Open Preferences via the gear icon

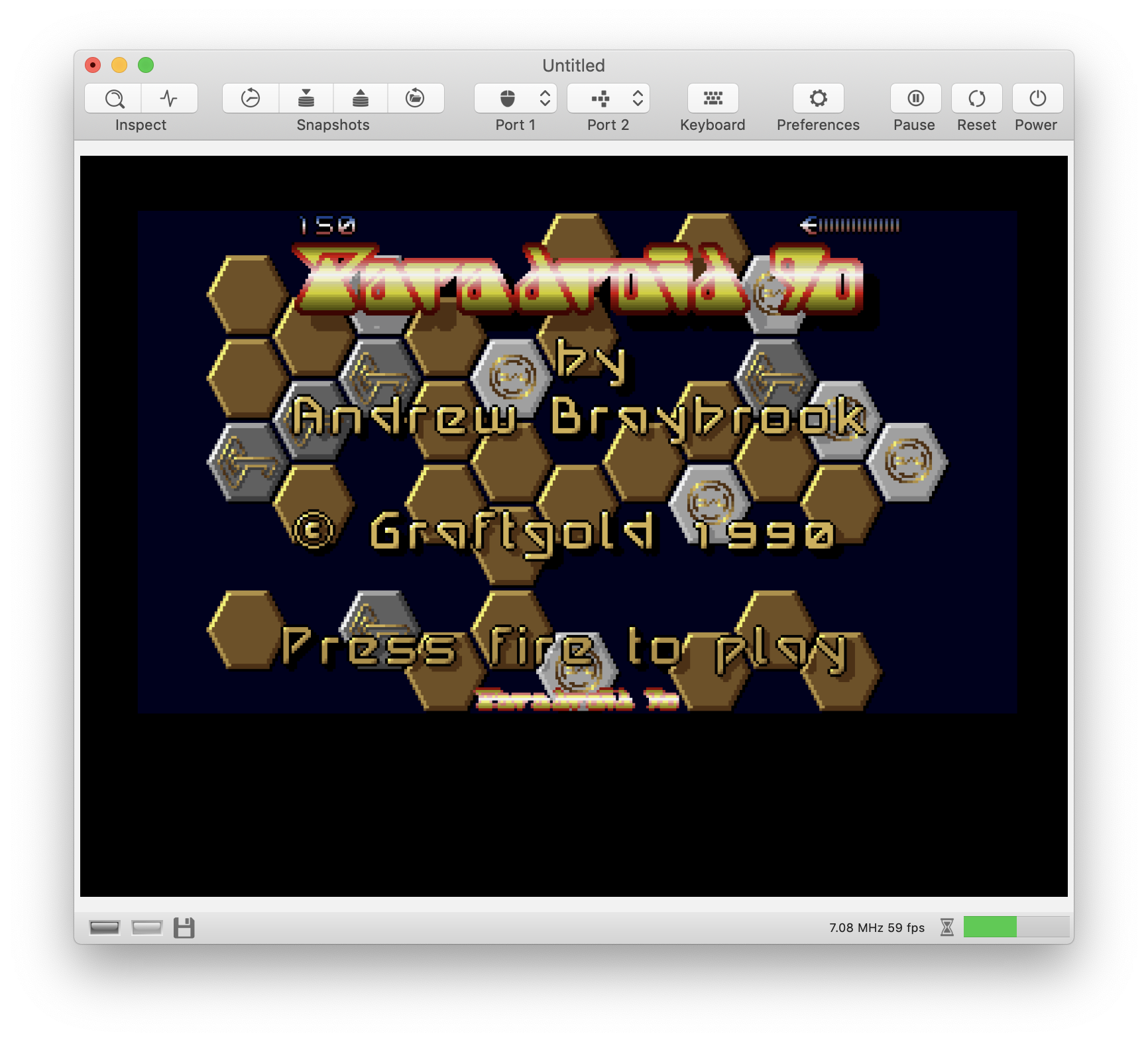coord(819,98)
